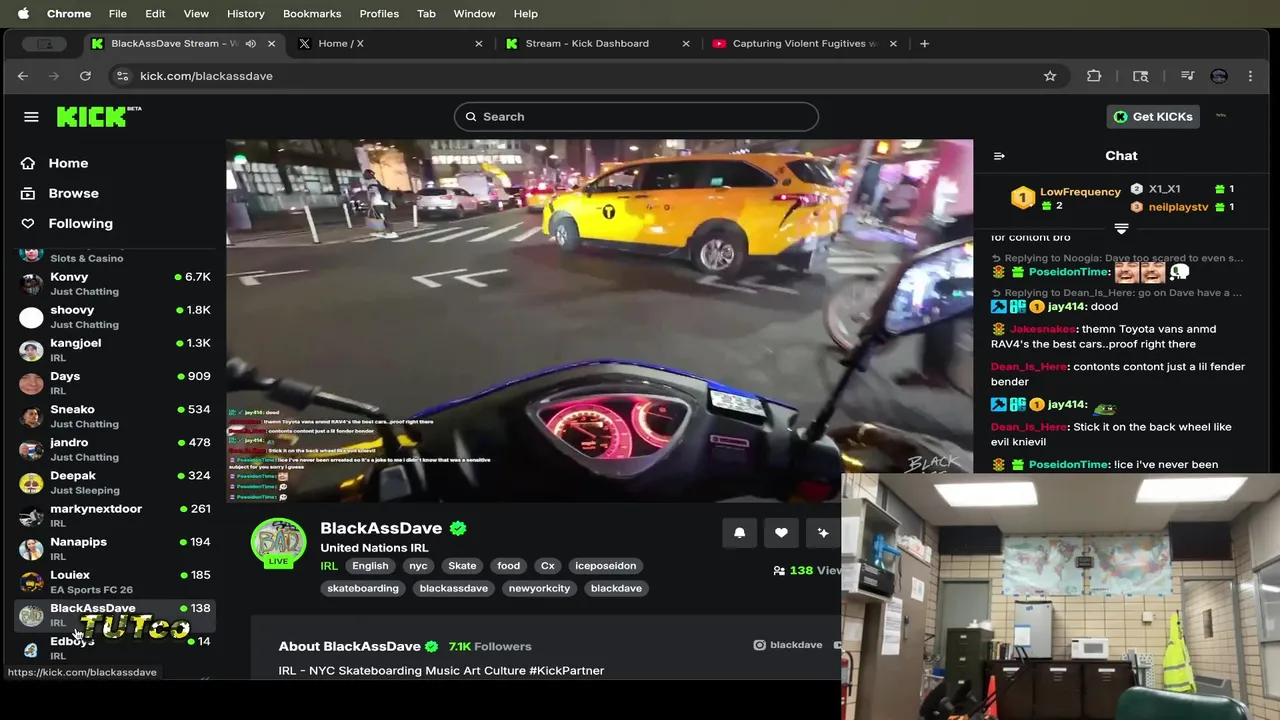View site information icon in address bar
Screen dimensions: 1280x720
[x=122, y=76]
